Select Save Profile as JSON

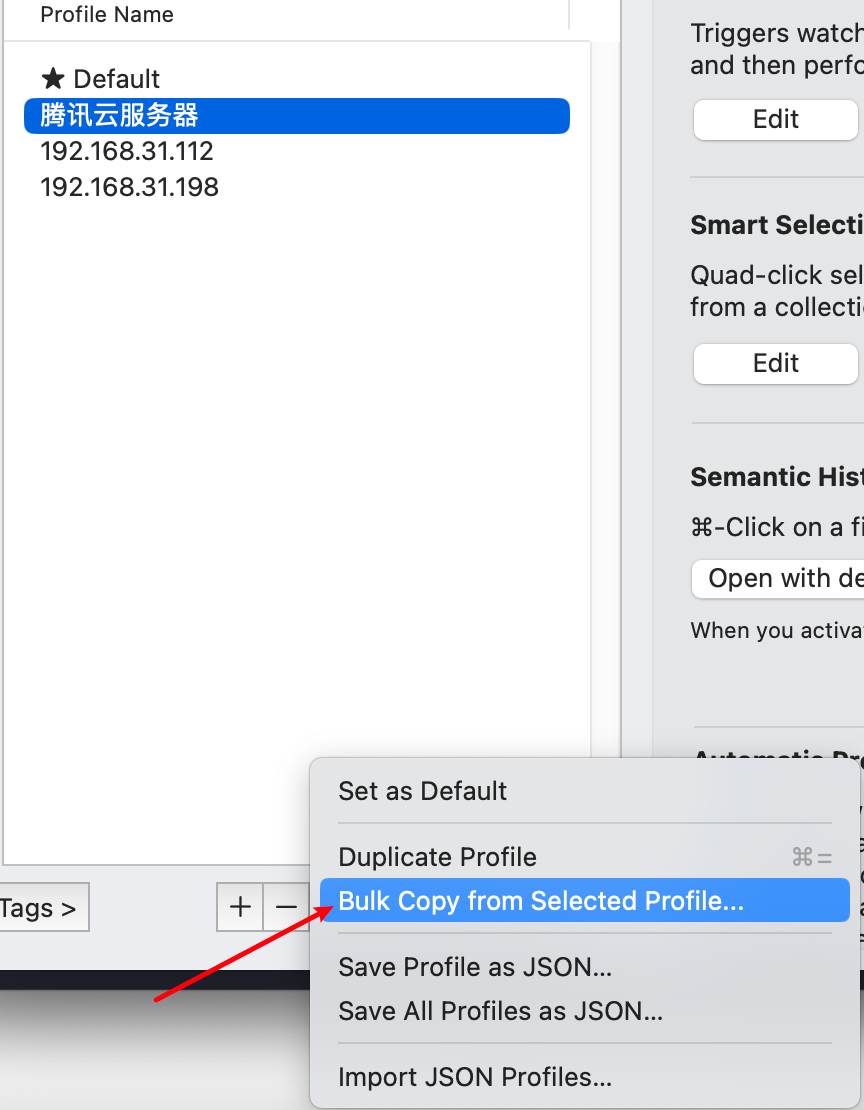click(475, 967)
